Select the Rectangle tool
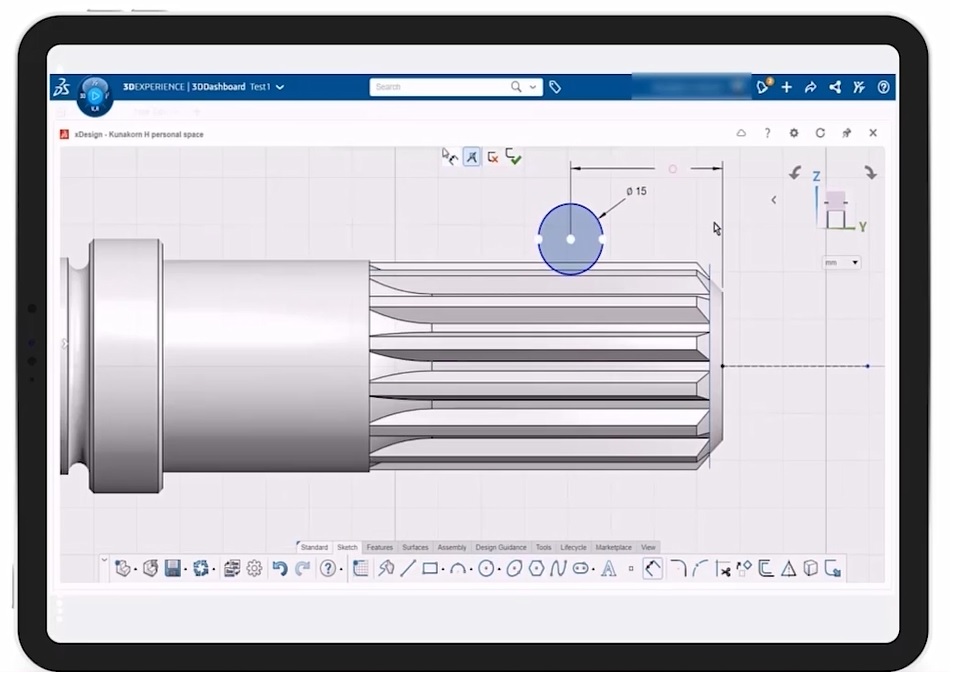The width and height of the screenshot is (955, 686). click(430, 568)
